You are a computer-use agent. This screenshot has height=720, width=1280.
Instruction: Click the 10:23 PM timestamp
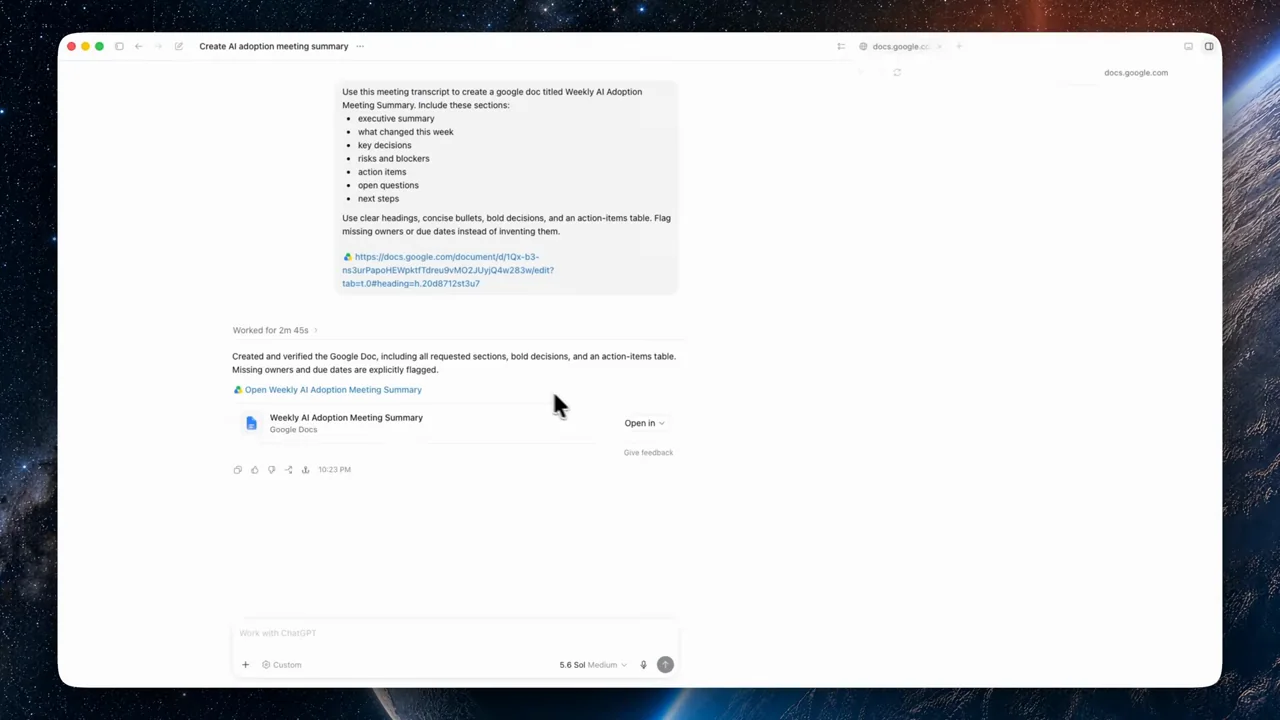pos(334,469)
